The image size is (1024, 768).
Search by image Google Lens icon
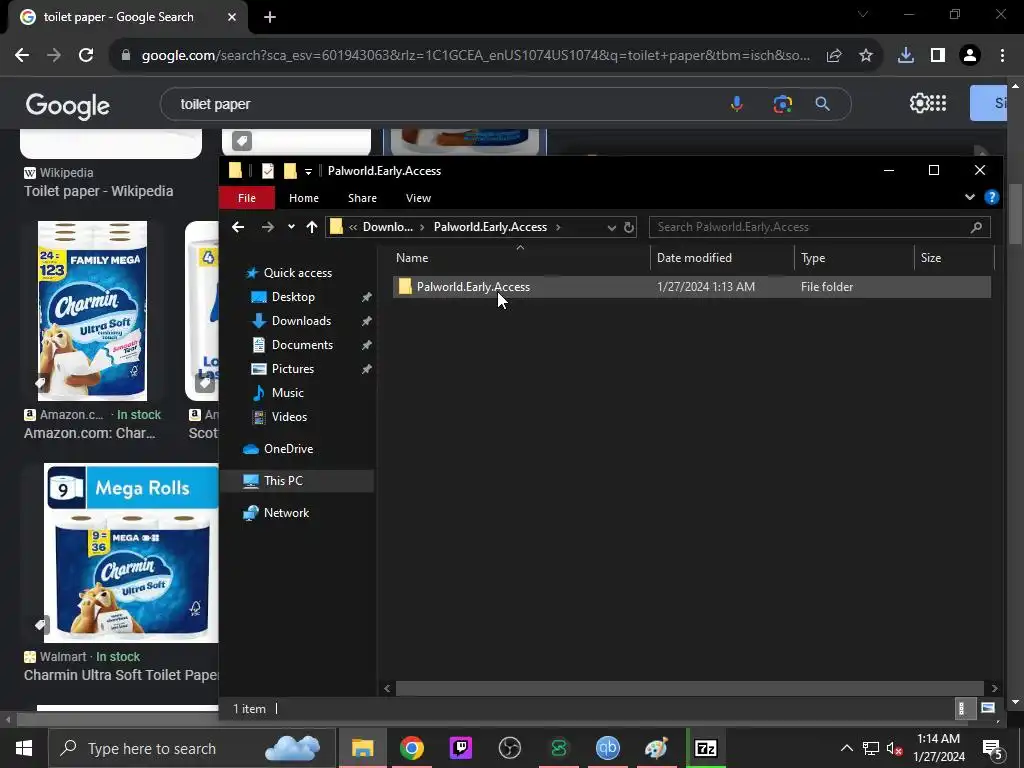pos(782,104)
